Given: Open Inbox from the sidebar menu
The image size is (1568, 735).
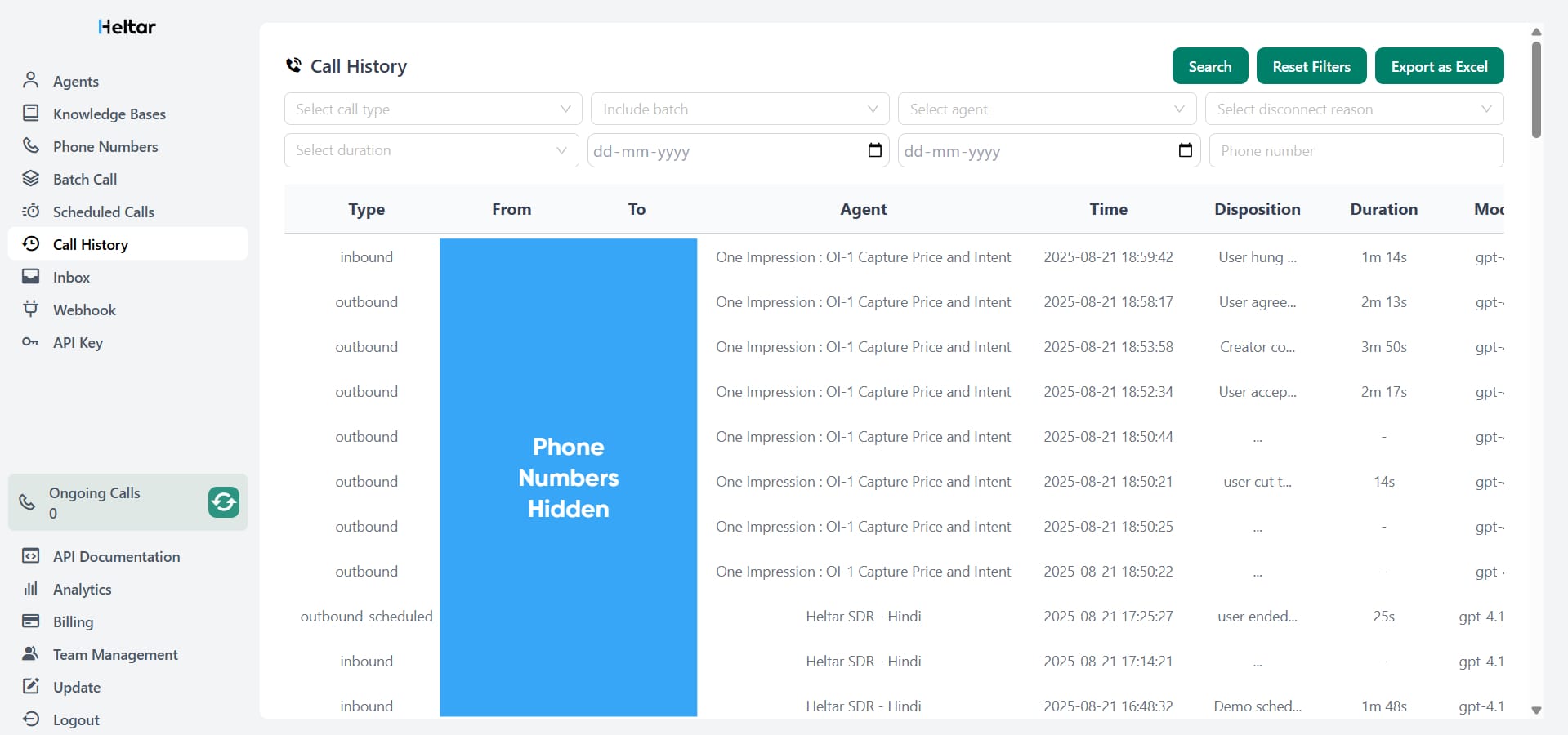Looking at the screenshot, I should click(71, 277).
